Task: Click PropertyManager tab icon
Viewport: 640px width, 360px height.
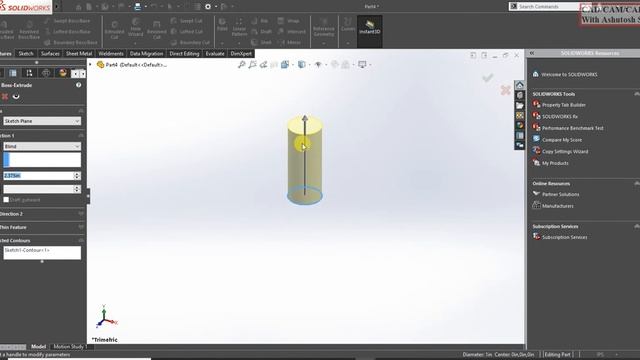Action: tap(13, 73)
